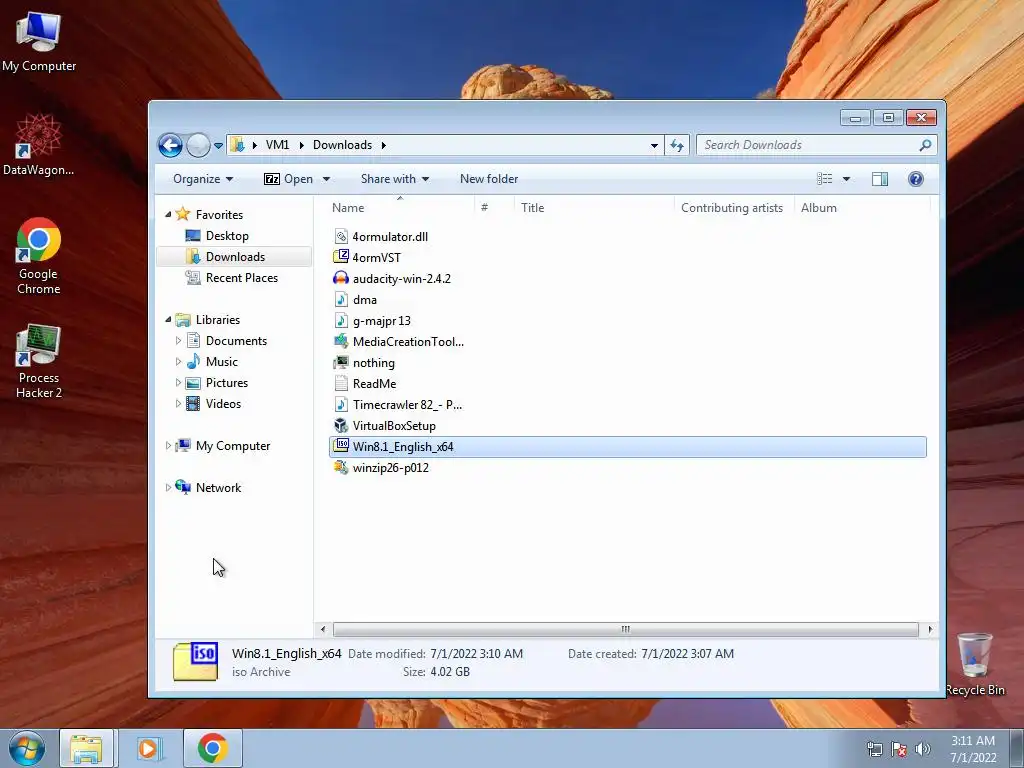The width and height of the screenshot is (1024, 768).
Task: Expand the My Computer tree node
Action: [168, 445]
